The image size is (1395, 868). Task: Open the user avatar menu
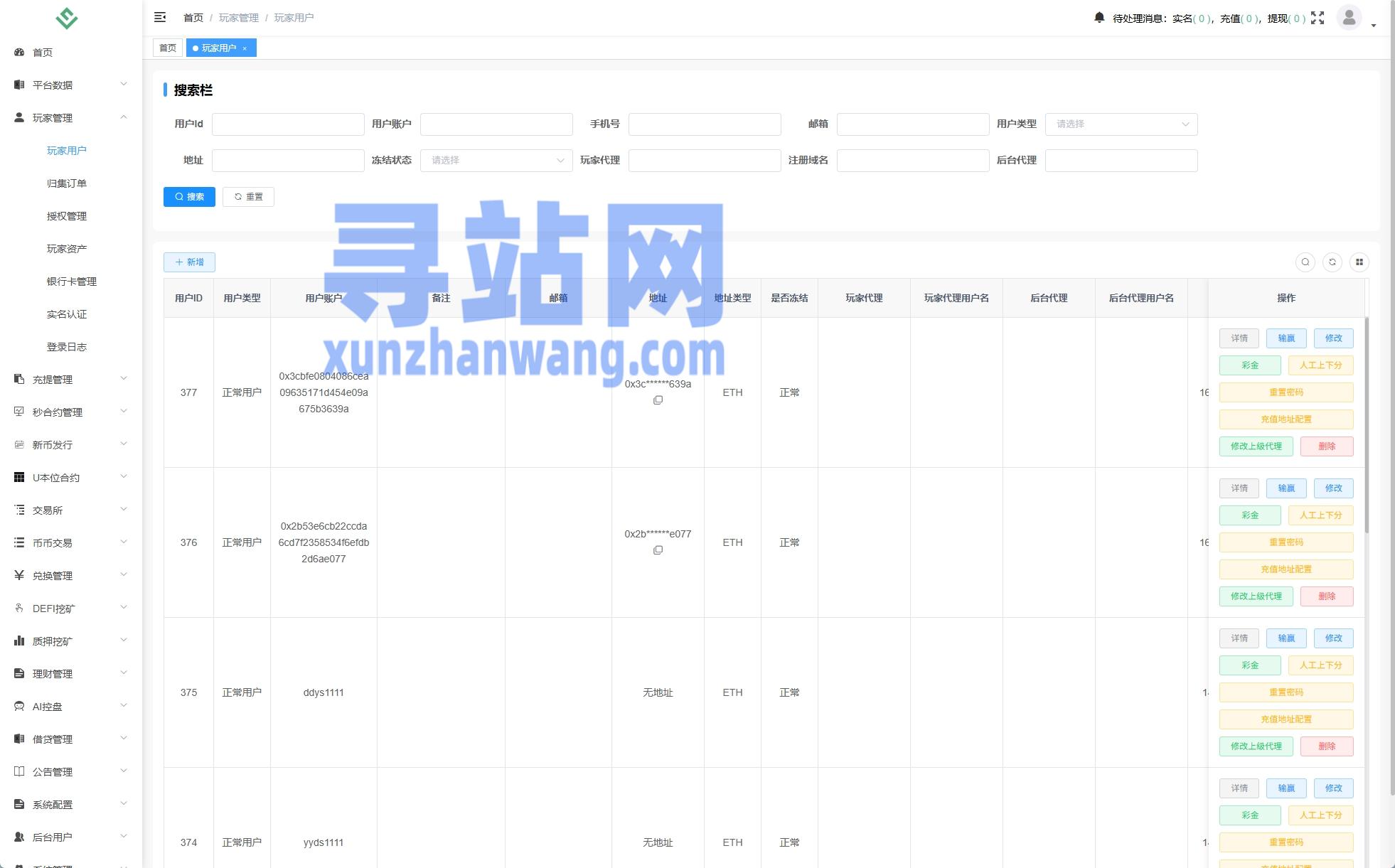(x=1349, y=18)
